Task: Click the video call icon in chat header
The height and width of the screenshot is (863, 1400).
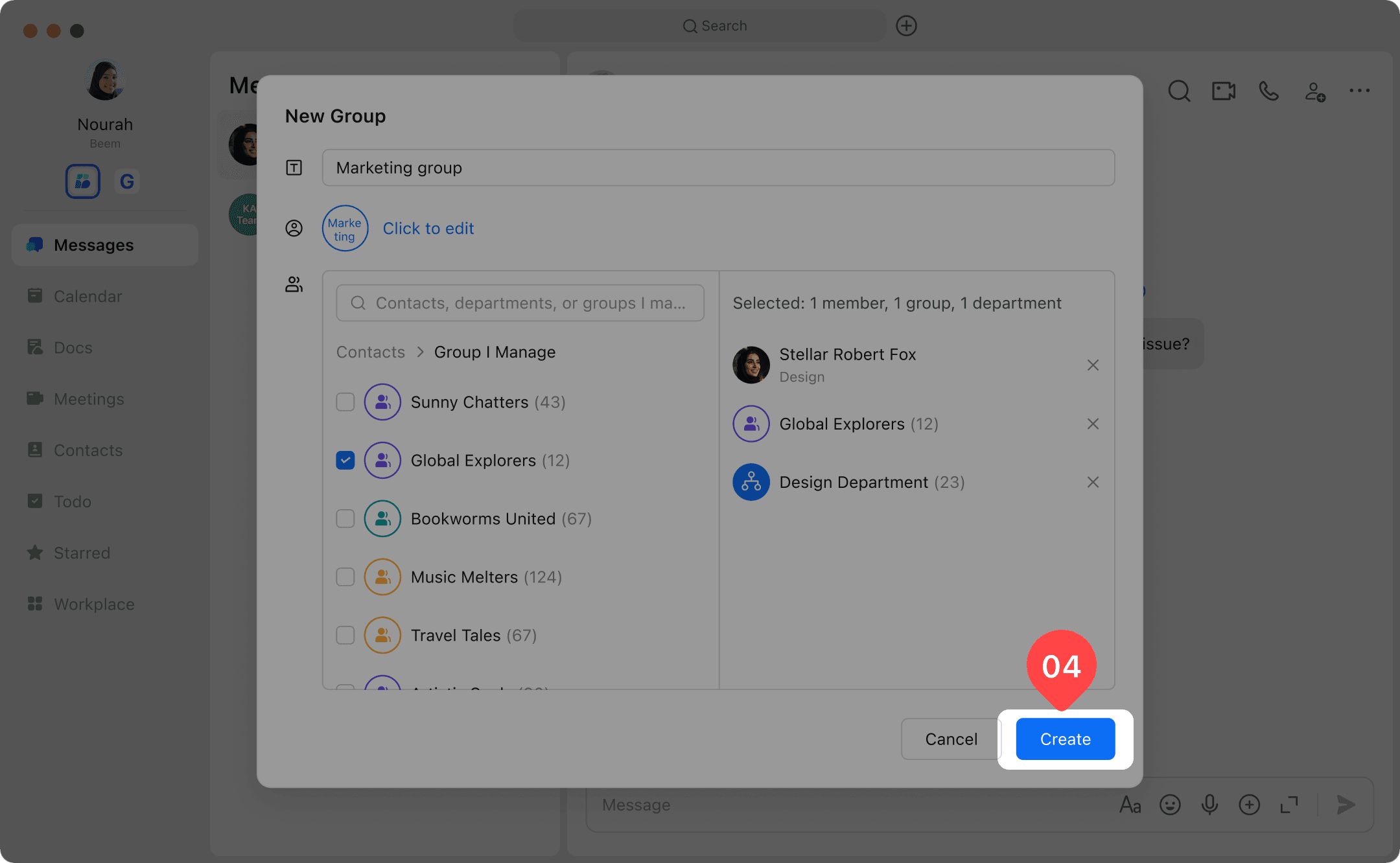Action: tap(1223, 91)
